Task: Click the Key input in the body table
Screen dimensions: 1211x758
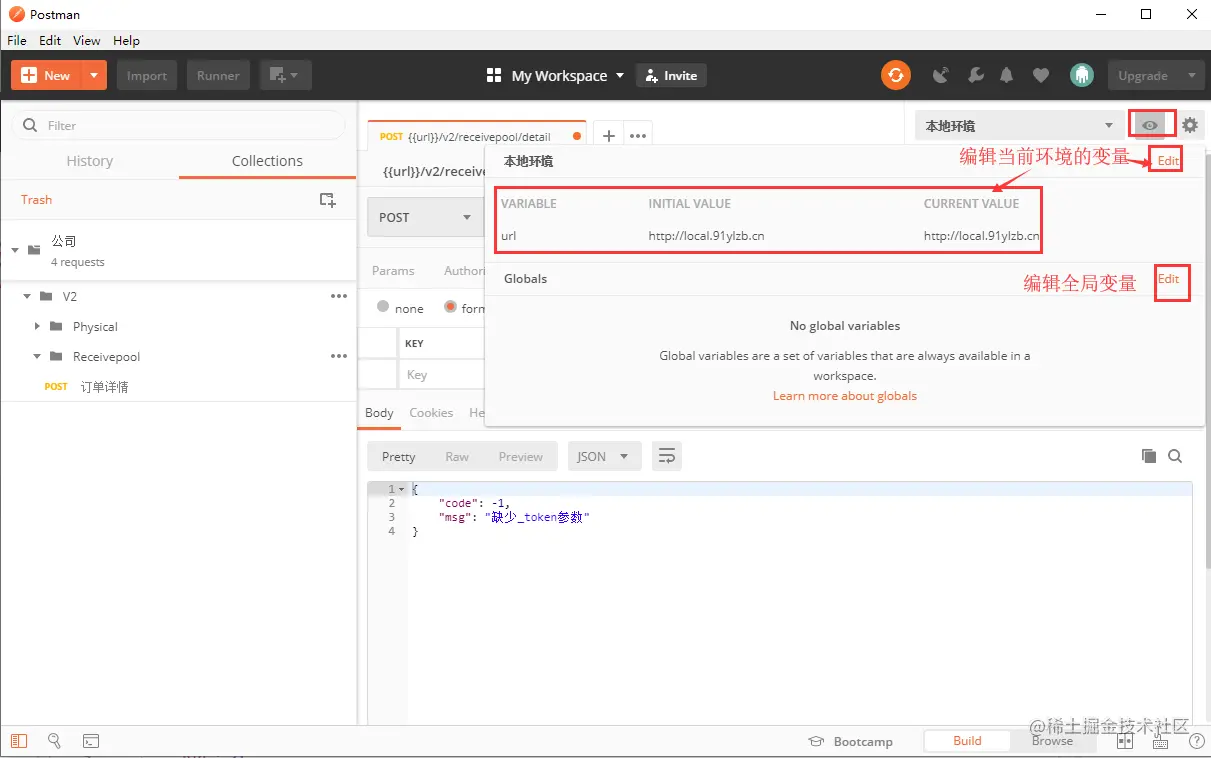Action: (441, 375)
